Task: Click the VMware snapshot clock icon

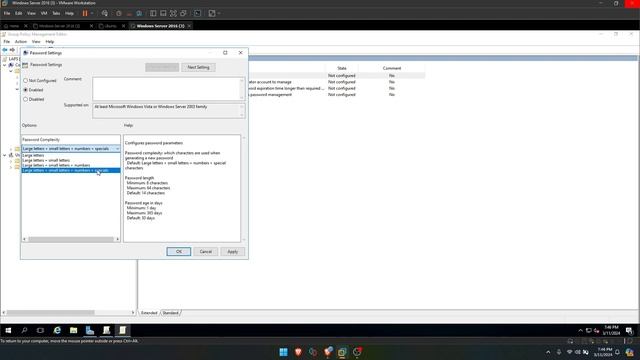Action: (x=119, y=13)
